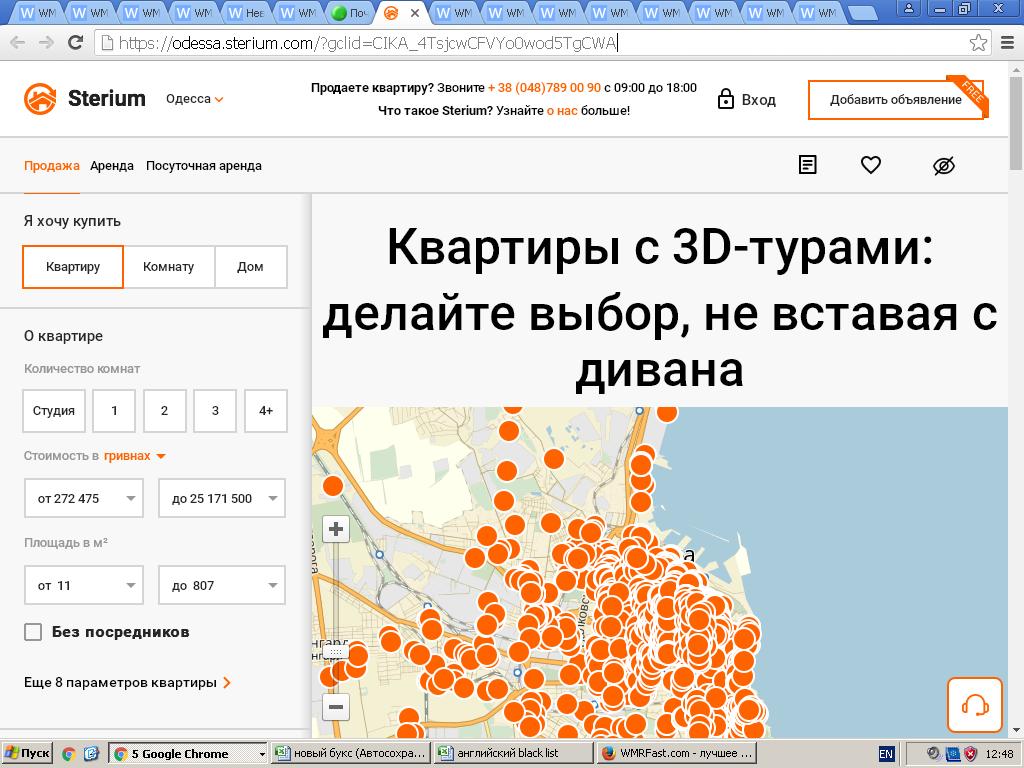Viewport: 1024px width, 768px height.
Task: Click the Sterium house logo icon
Action: 40,98
